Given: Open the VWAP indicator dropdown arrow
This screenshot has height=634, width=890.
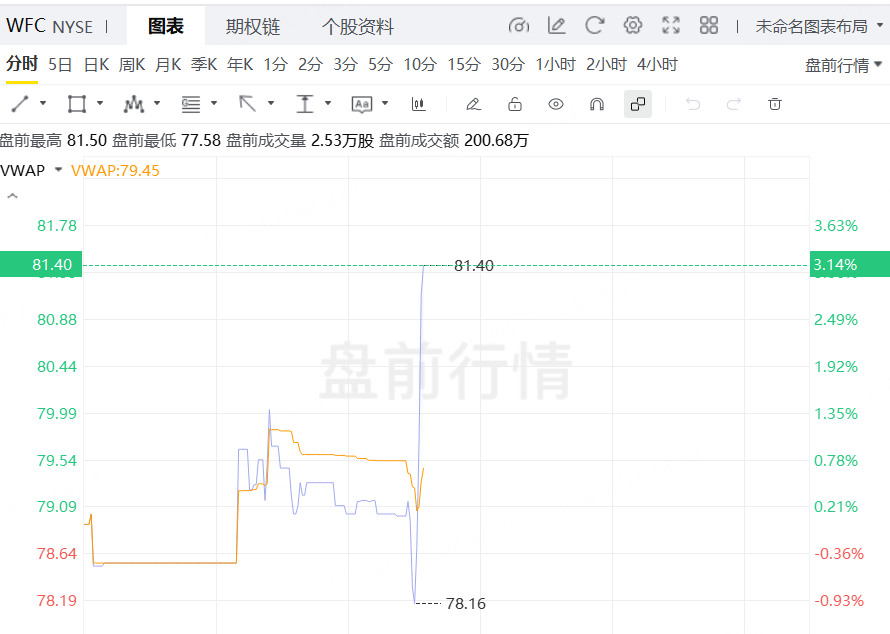Looking at the screenshot, I should tap(58, 170).
